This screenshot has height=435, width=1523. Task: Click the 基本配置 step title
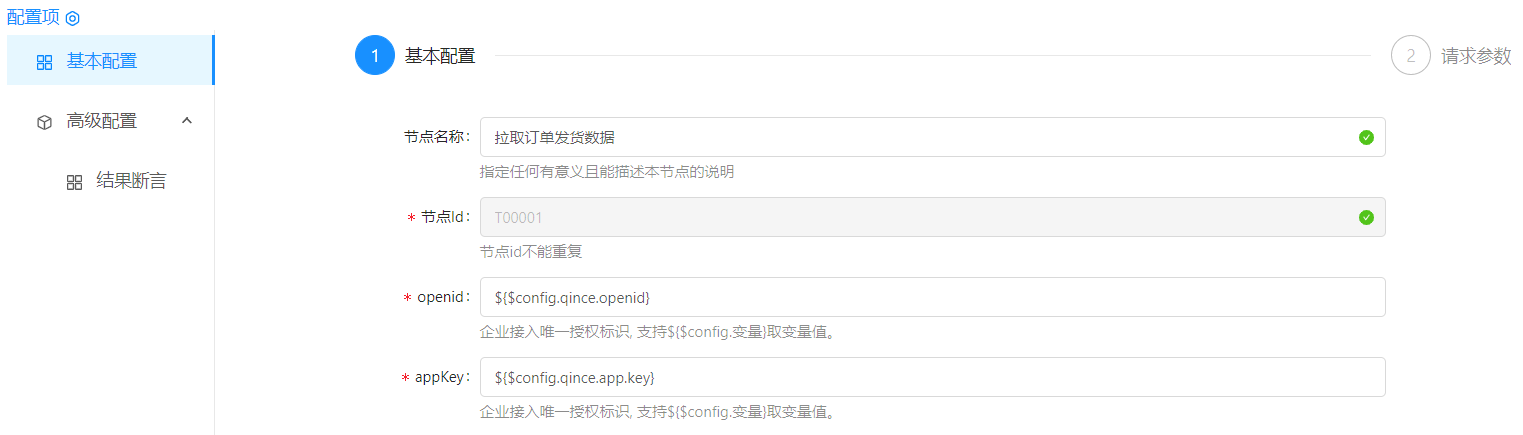coord(440,56)
